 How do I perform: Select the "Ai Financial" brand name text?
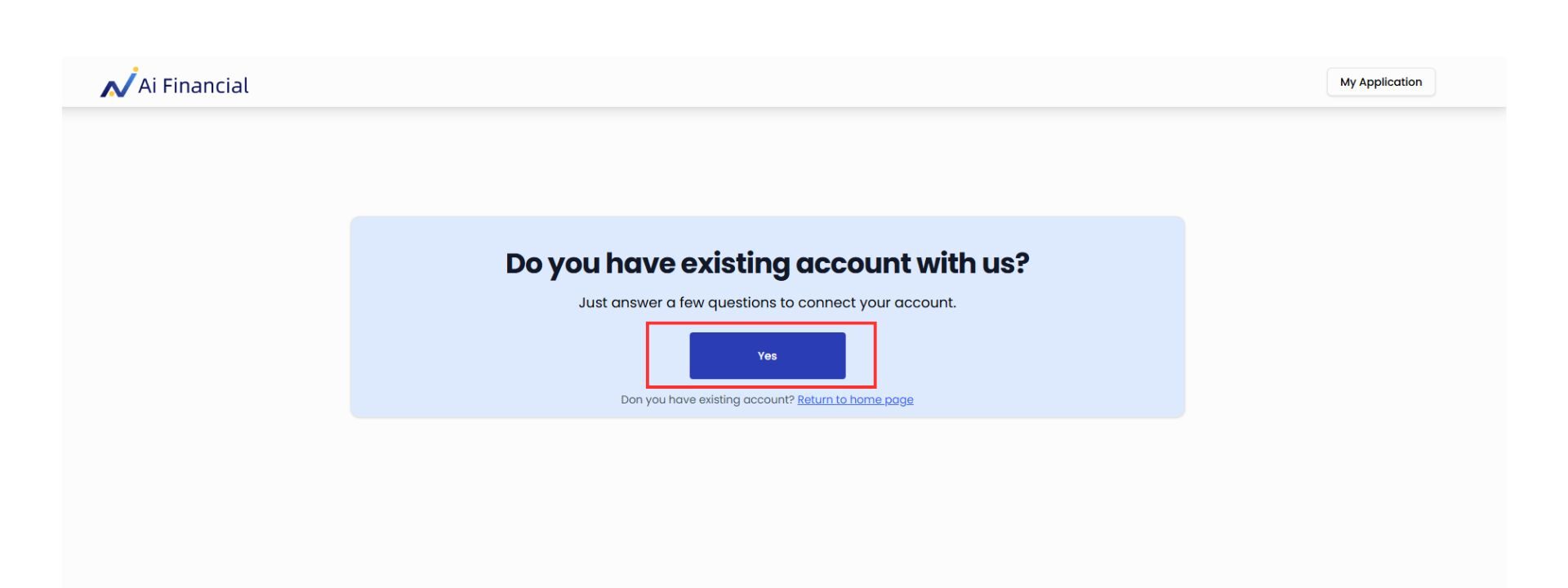tap(194, 86)
